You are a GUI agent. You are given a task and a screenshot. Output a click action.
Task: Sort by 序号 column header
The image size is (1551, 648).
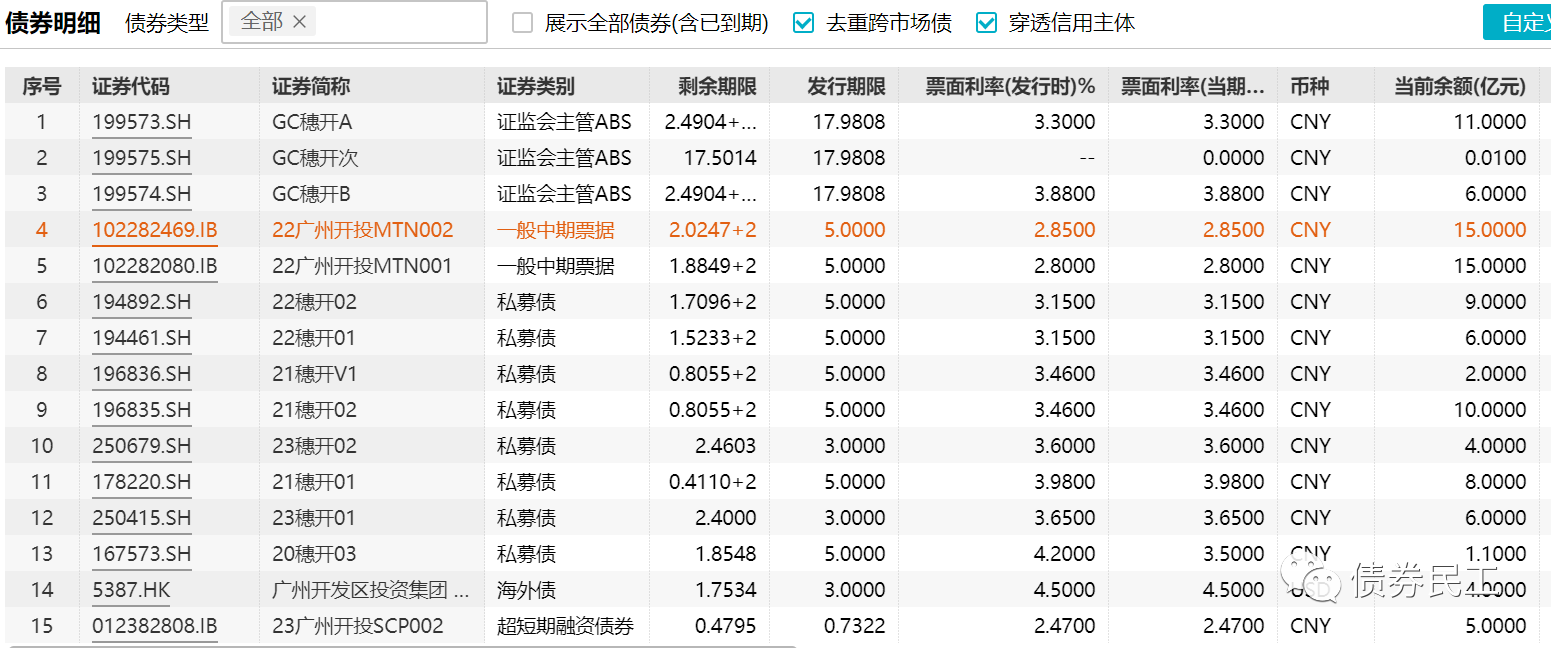tap(42, 87)
